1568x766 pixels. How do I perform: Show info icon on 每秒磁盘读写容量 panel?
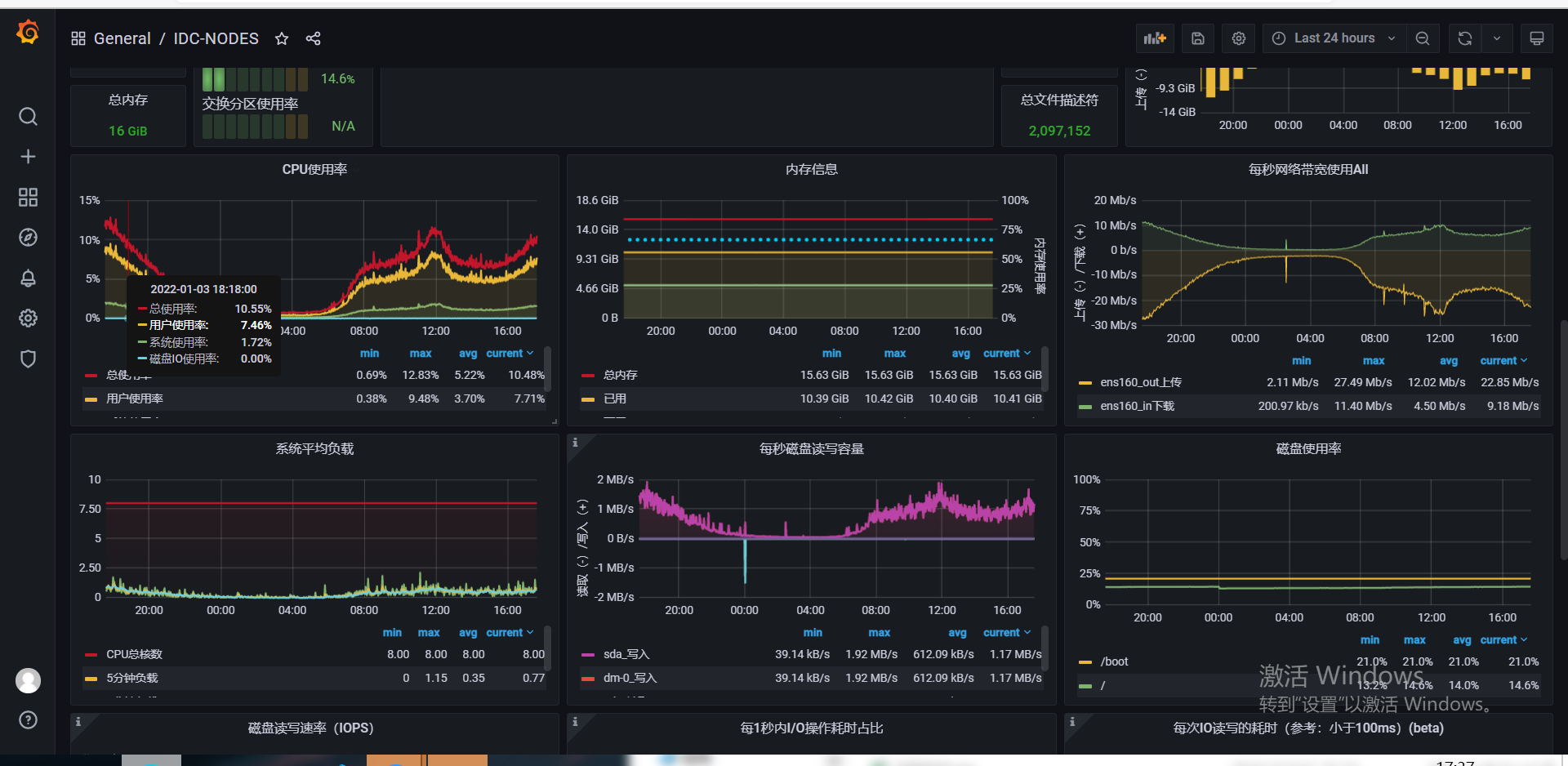point(575,443)
